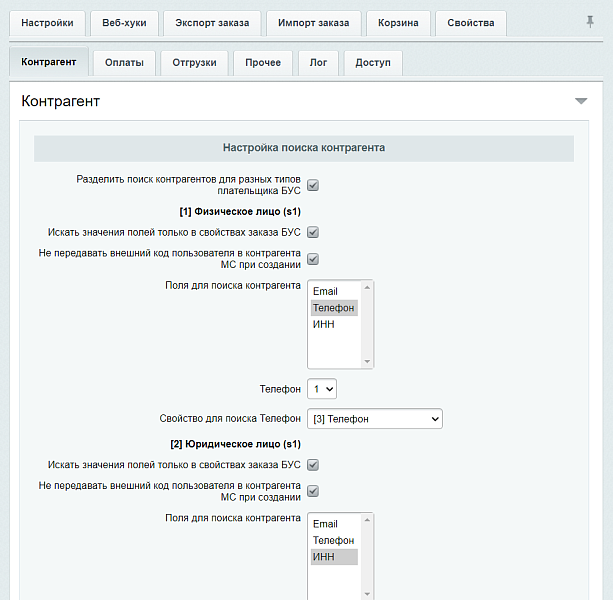
Task: Open the Корзина tab
Action: [399, 23]
